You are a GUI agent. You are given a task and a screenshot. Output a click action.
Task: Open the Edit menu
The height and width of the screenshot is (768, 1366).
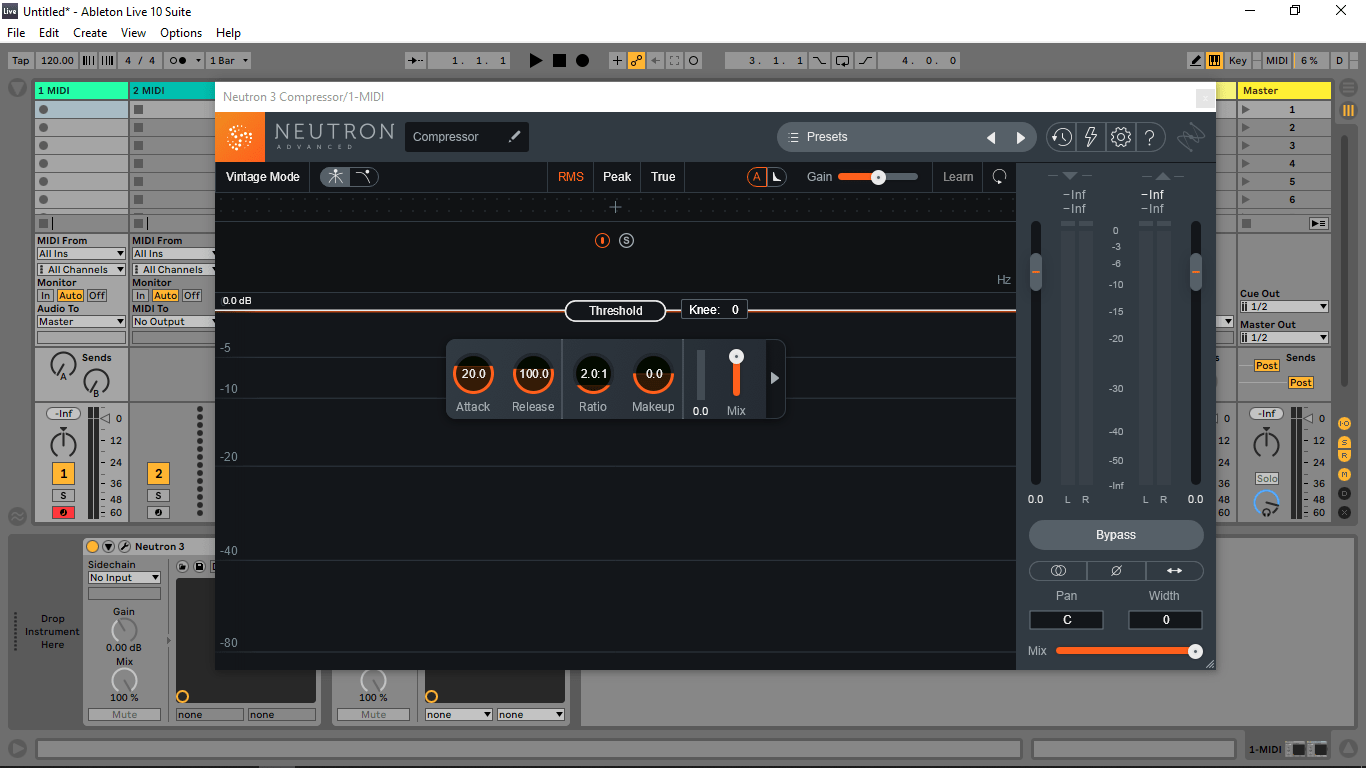49,33
